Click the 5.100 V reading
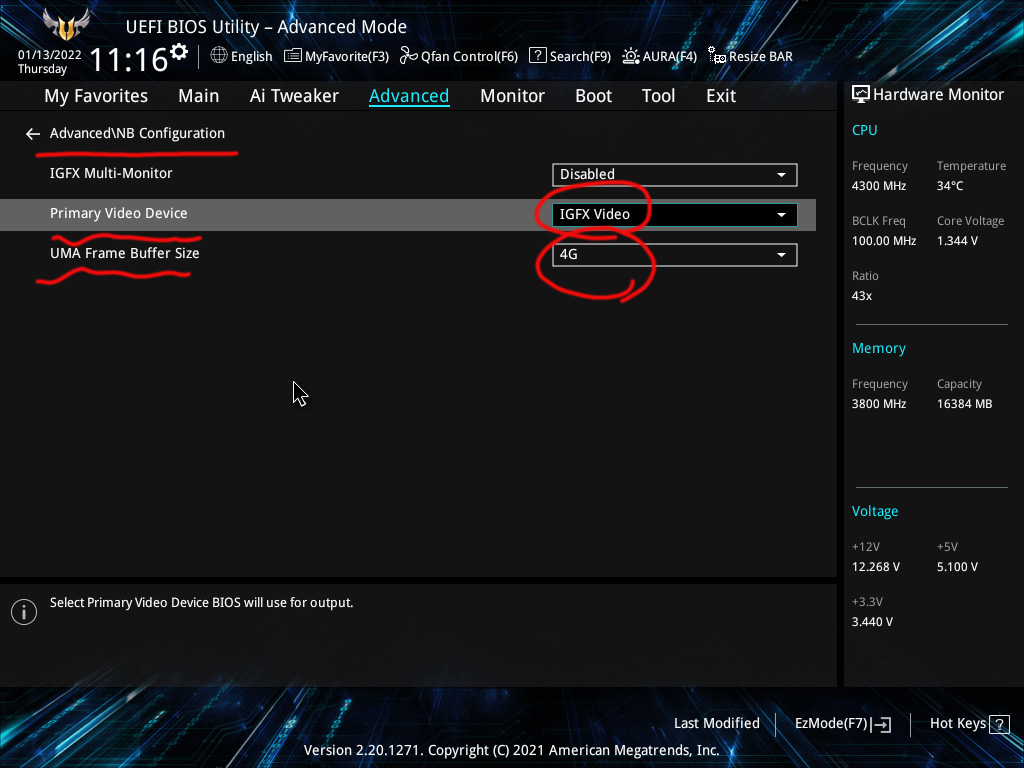Screen dimensions: 1024x768 pos(957,567)
